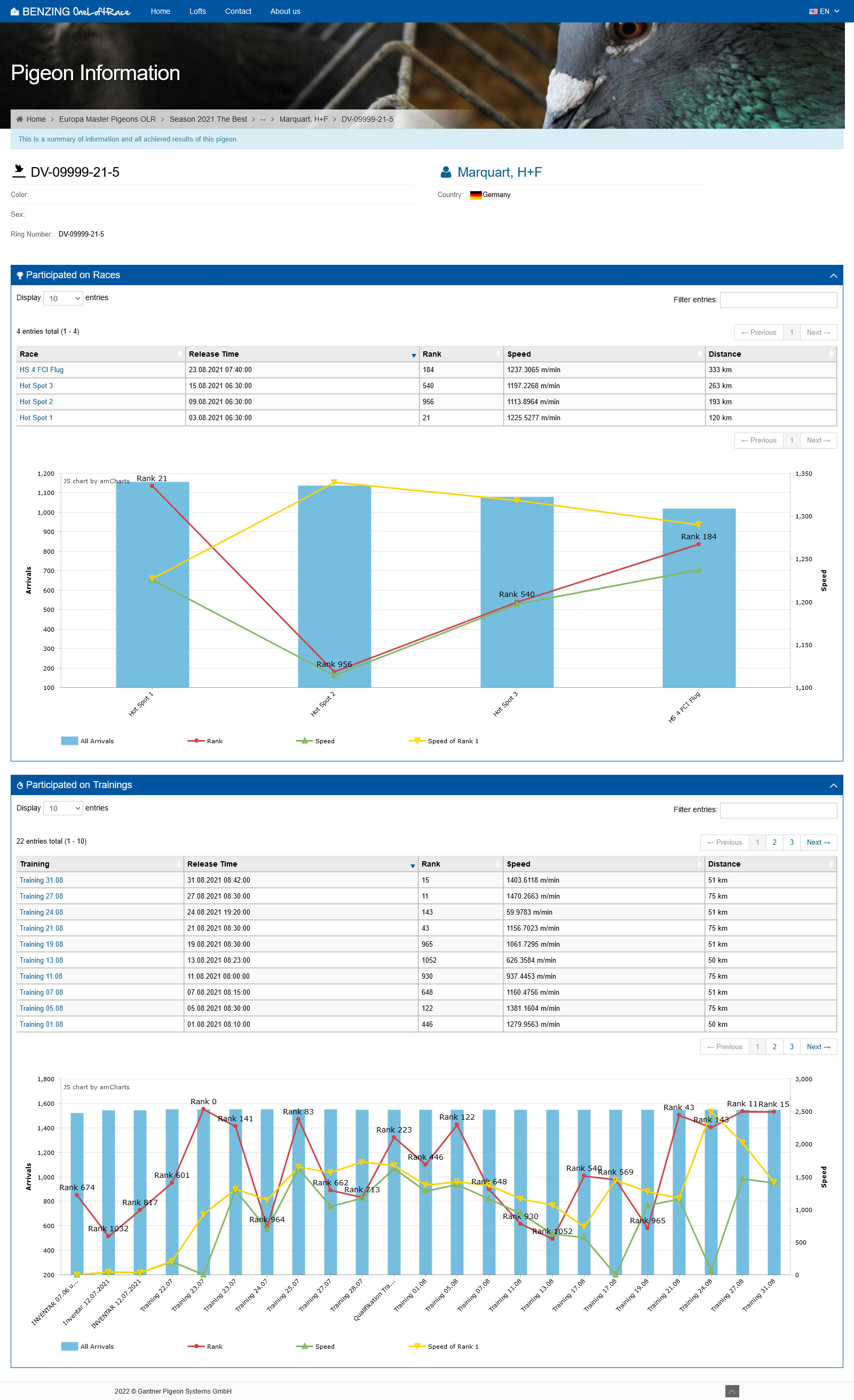This screenshot has width=854, height=1400.
Task: Collapse the Participated on Trainings panel
Action: pos(833,785)
